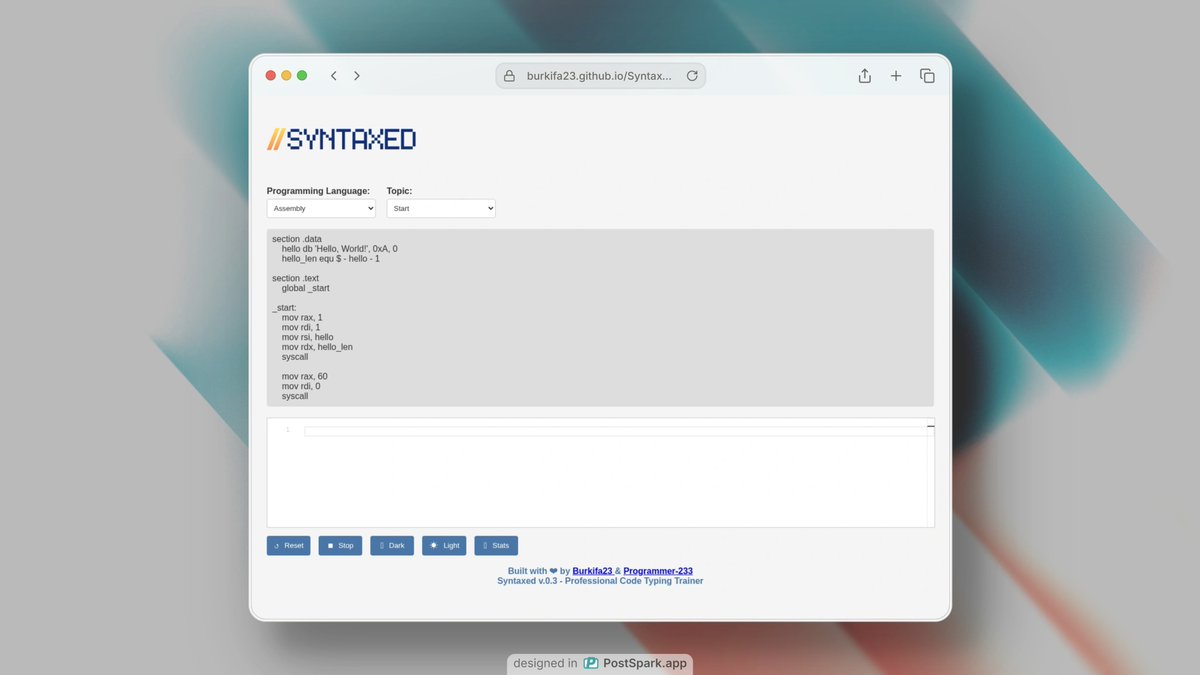Go forward with the browser forward arrow
The height and width of the screenshot is (675, 1200).
[x=357, y=76]
